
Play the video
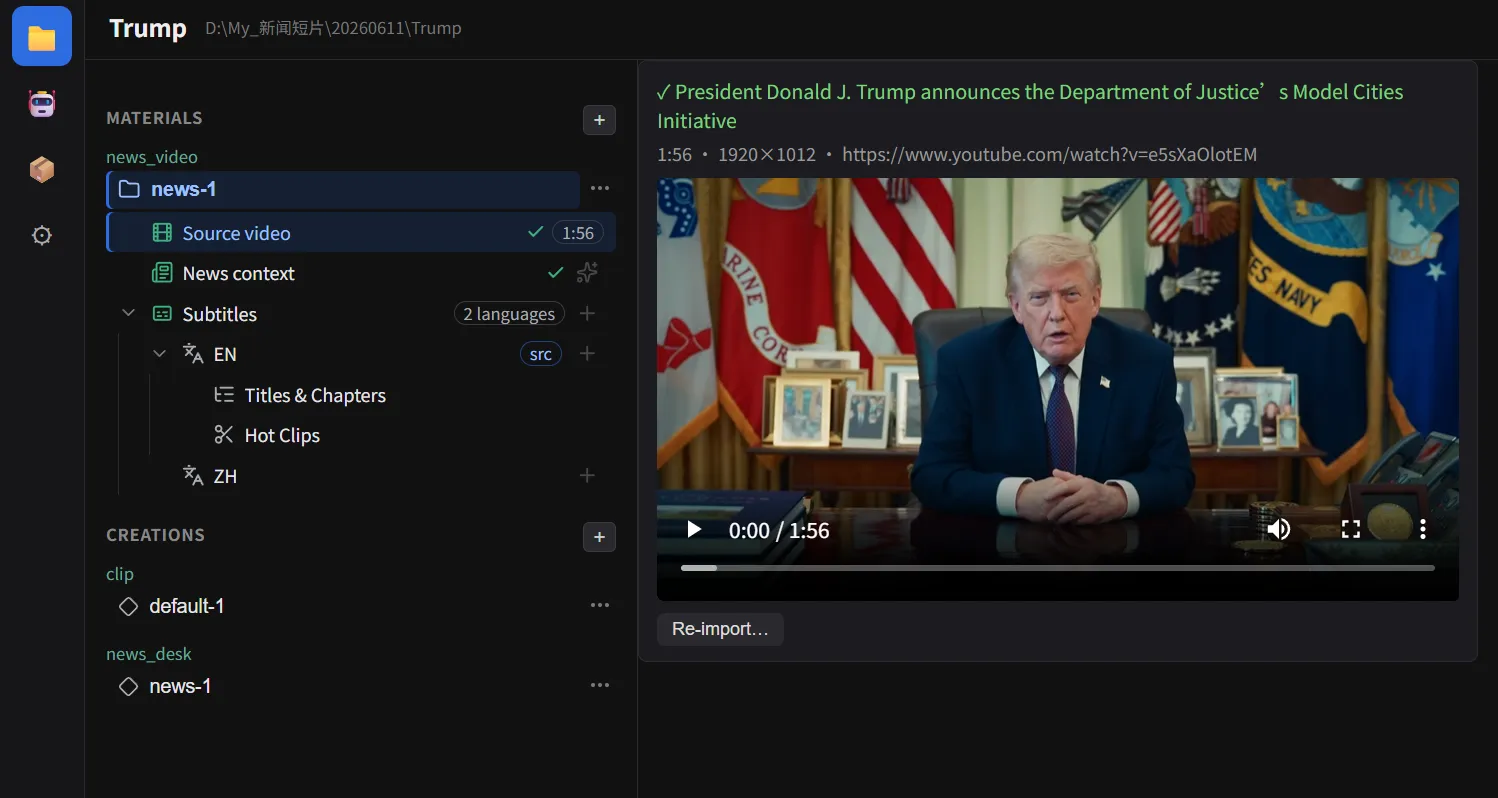(x=694, y=529)
